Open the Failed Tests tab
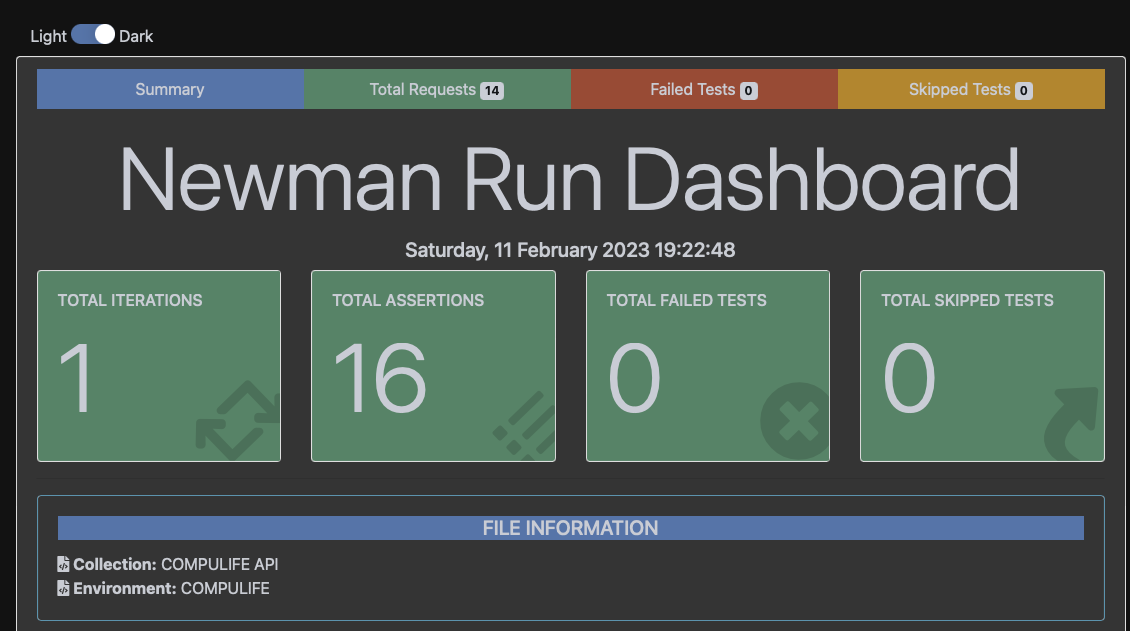 tap(704, 89)
